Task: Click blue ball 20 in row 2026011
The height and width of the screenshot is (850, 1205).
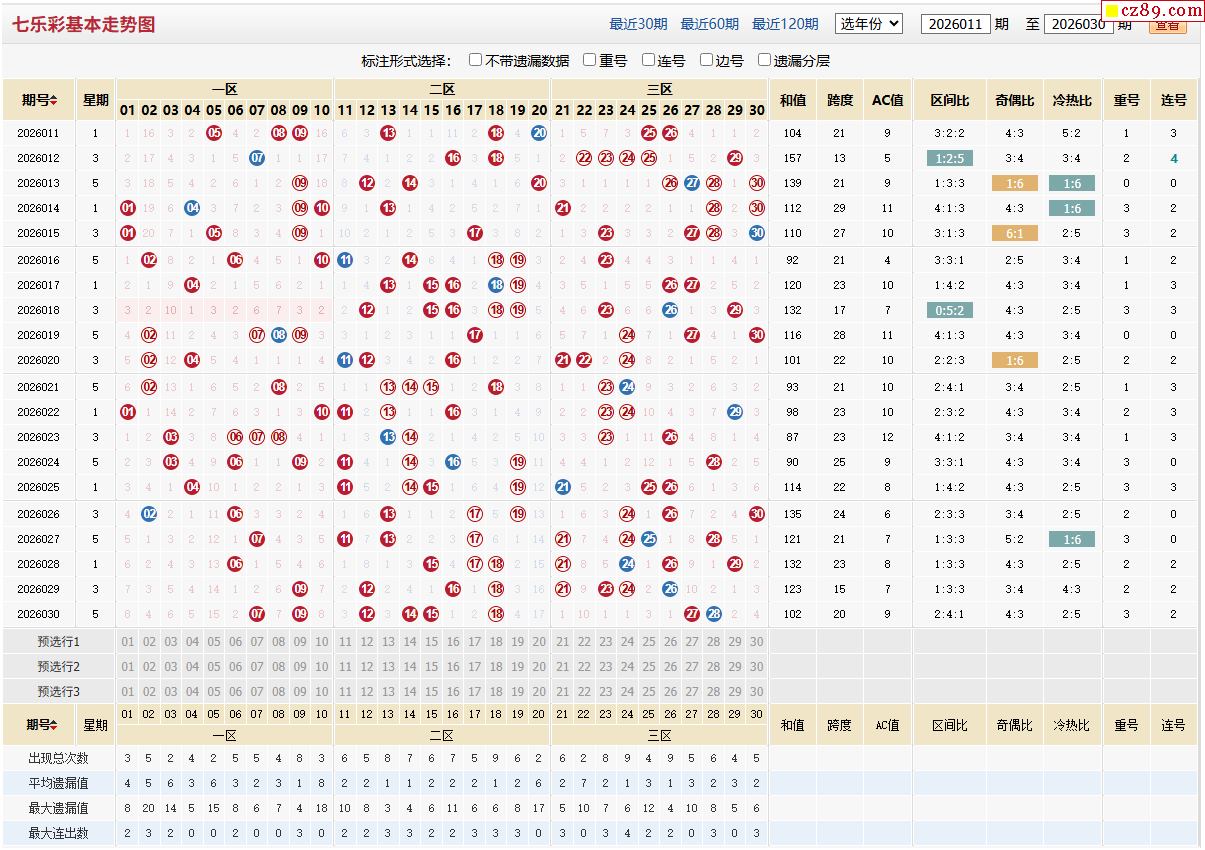Action: coord(539,133)
